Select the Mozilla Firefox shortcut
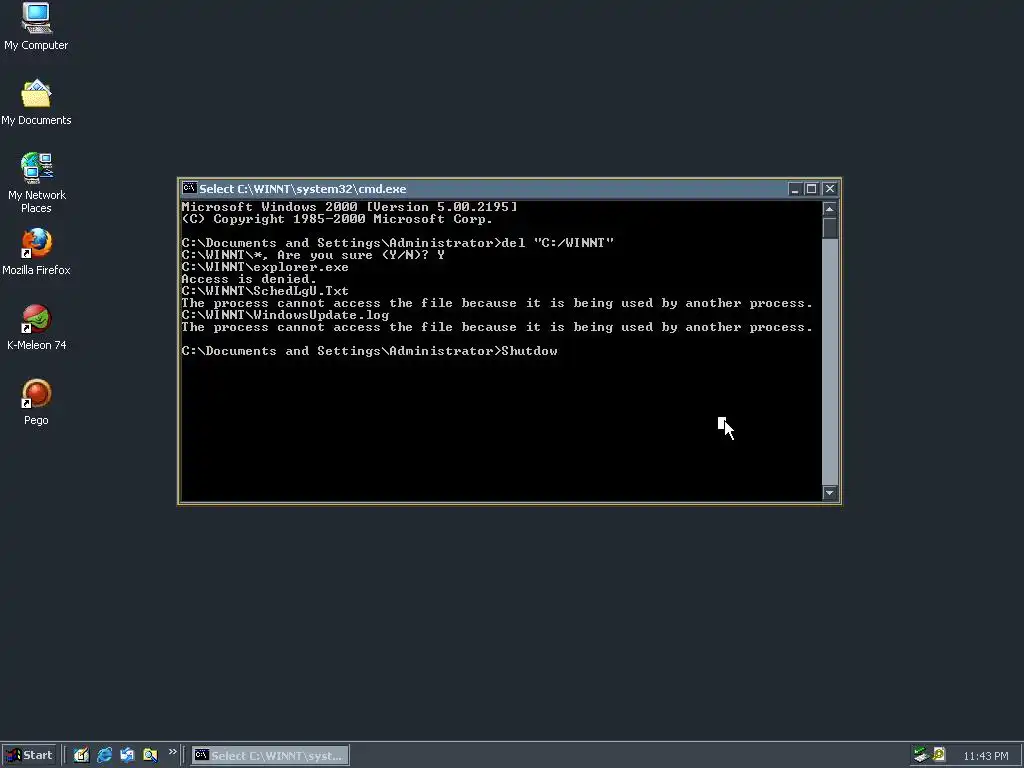This screenshot has height=768, width=1024. (36, 252)
